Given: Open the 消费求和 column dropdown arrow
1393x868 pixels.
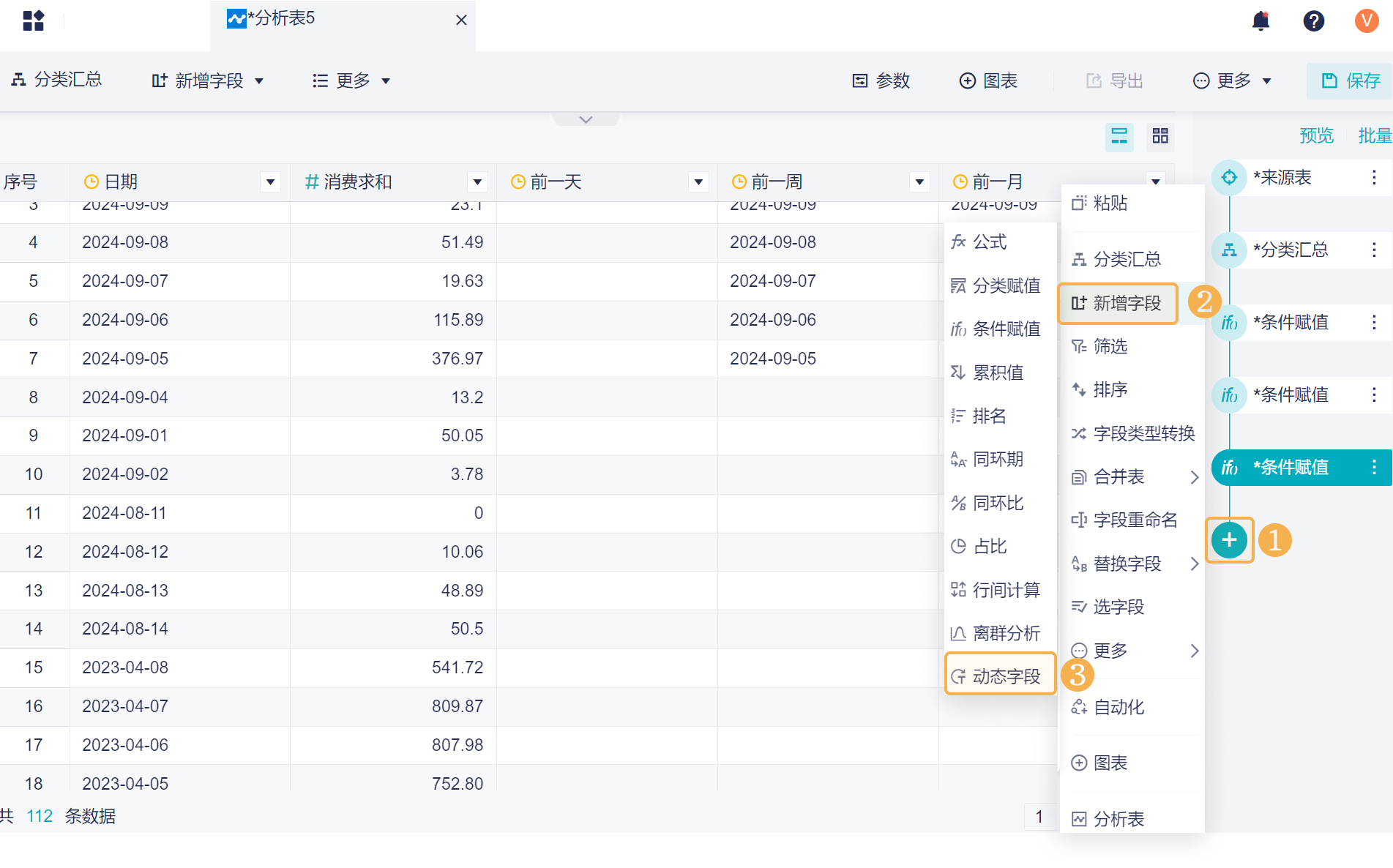Looking at the screenshot, I should pyautogui.click(x=477, y=182).
